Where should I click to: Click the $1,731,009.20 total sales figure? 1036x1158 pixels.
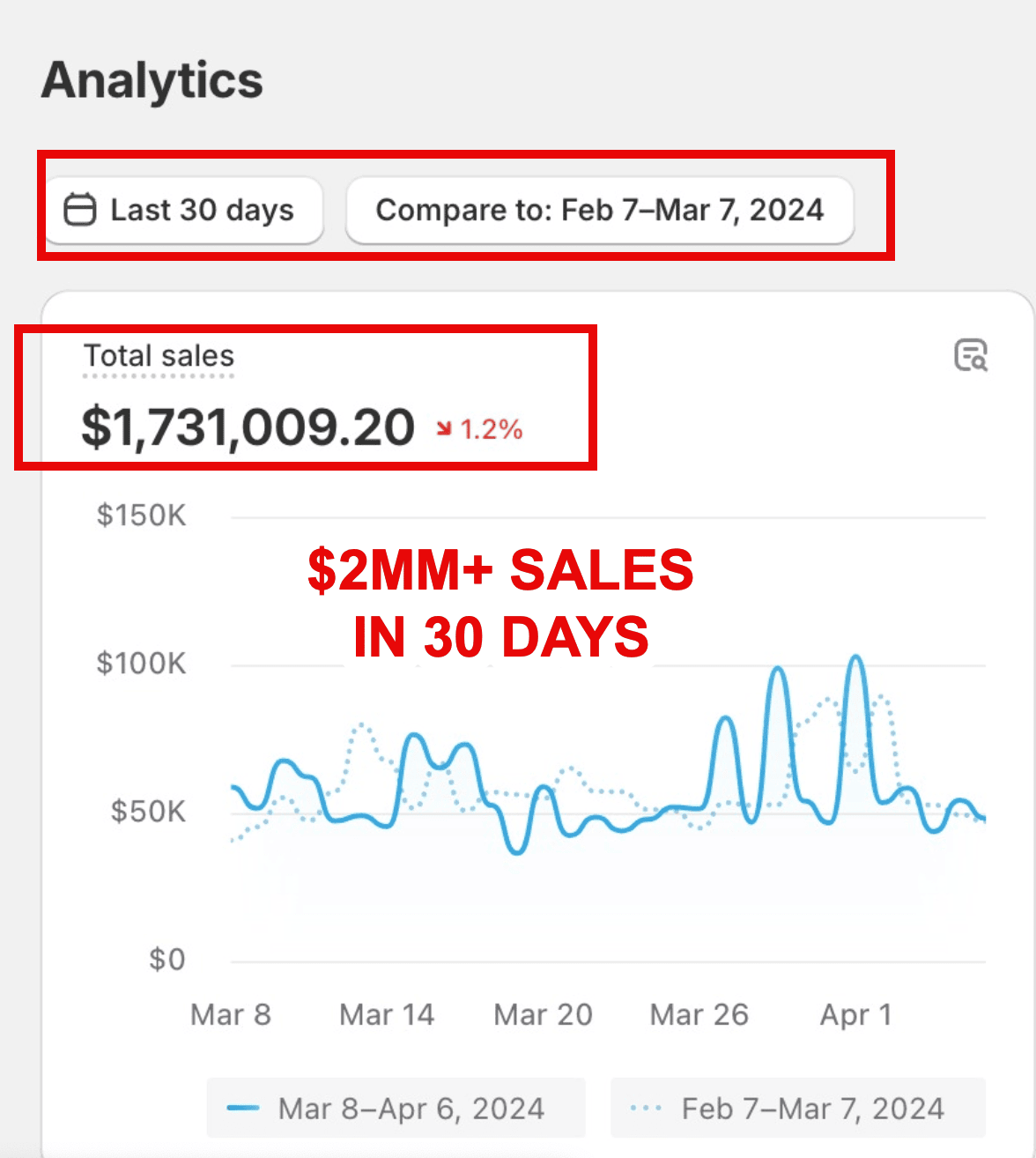(248, 427)
